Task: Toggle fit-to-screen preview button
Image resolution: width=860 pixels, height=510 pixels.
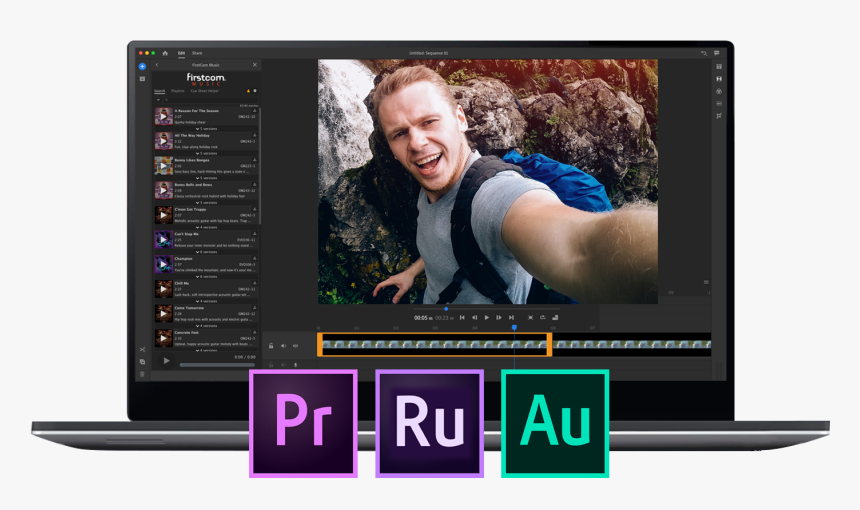Action: [x=530, y=318]
